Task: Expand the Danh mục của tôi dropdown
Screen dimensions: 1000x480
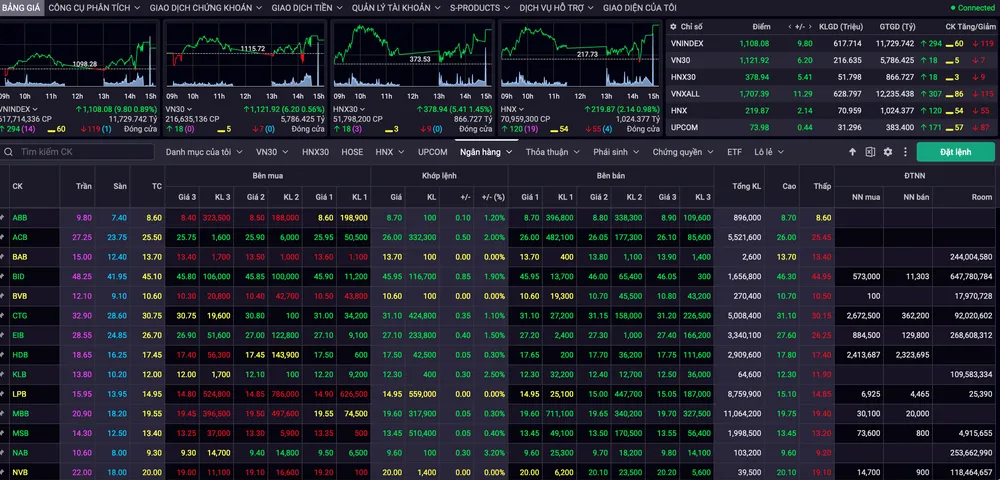Action: 238,152
